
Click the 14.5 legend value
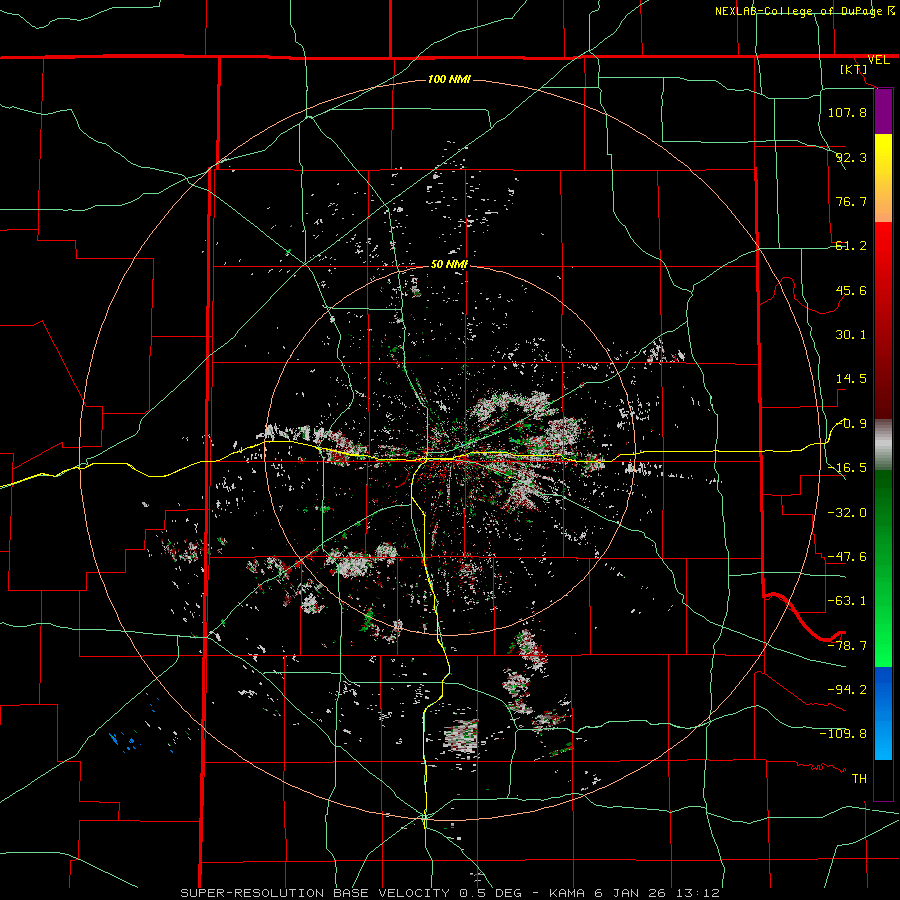[851, 379]
